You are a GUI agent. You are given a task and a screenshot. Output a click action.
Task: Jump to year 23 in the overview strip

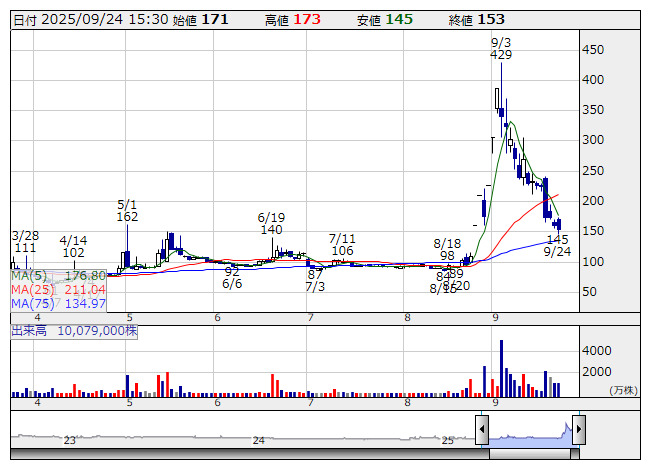click(x=70, y=440)
